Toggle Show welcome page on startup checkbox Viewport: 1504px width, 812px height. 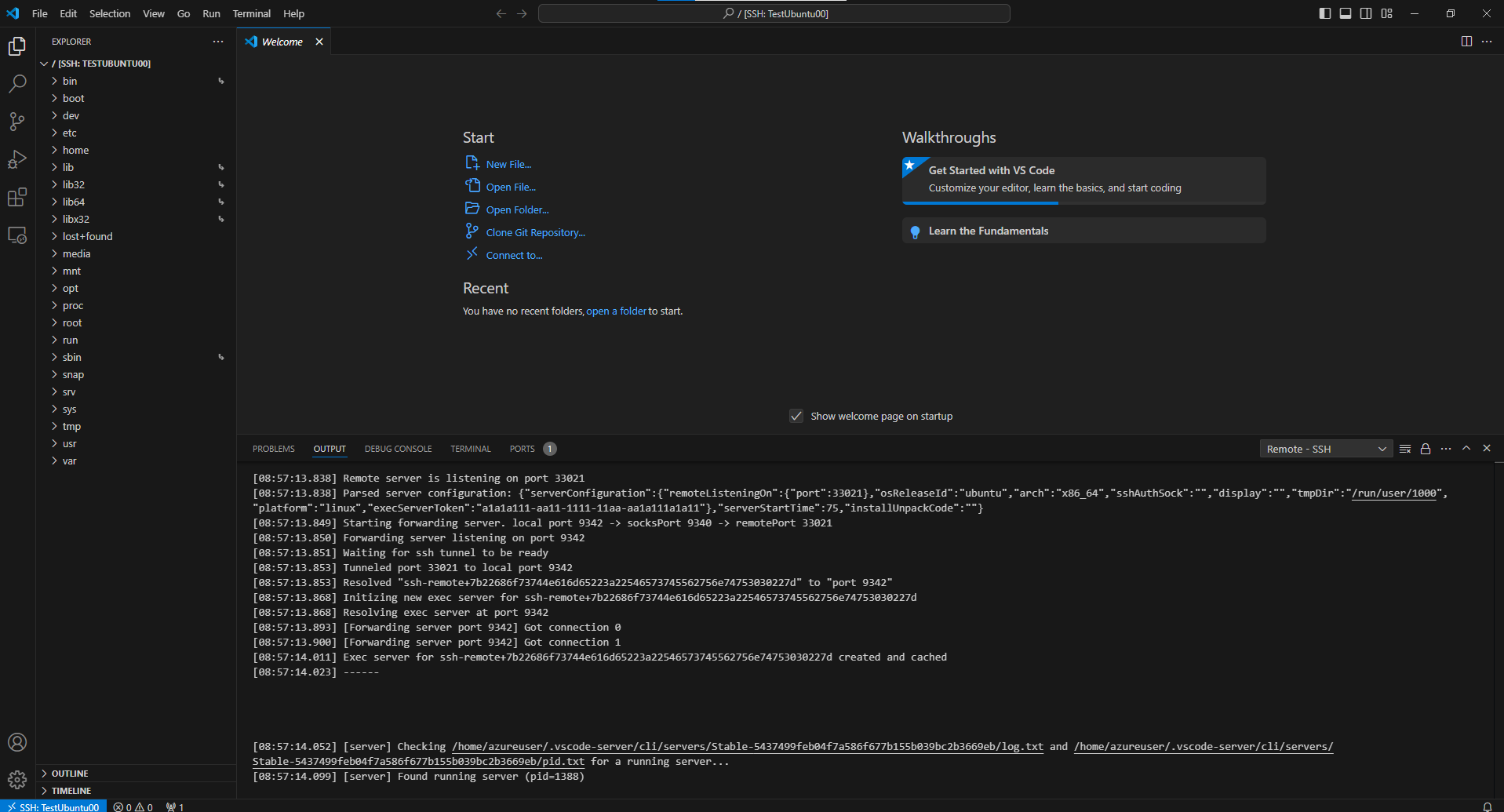tap(796, 416)
